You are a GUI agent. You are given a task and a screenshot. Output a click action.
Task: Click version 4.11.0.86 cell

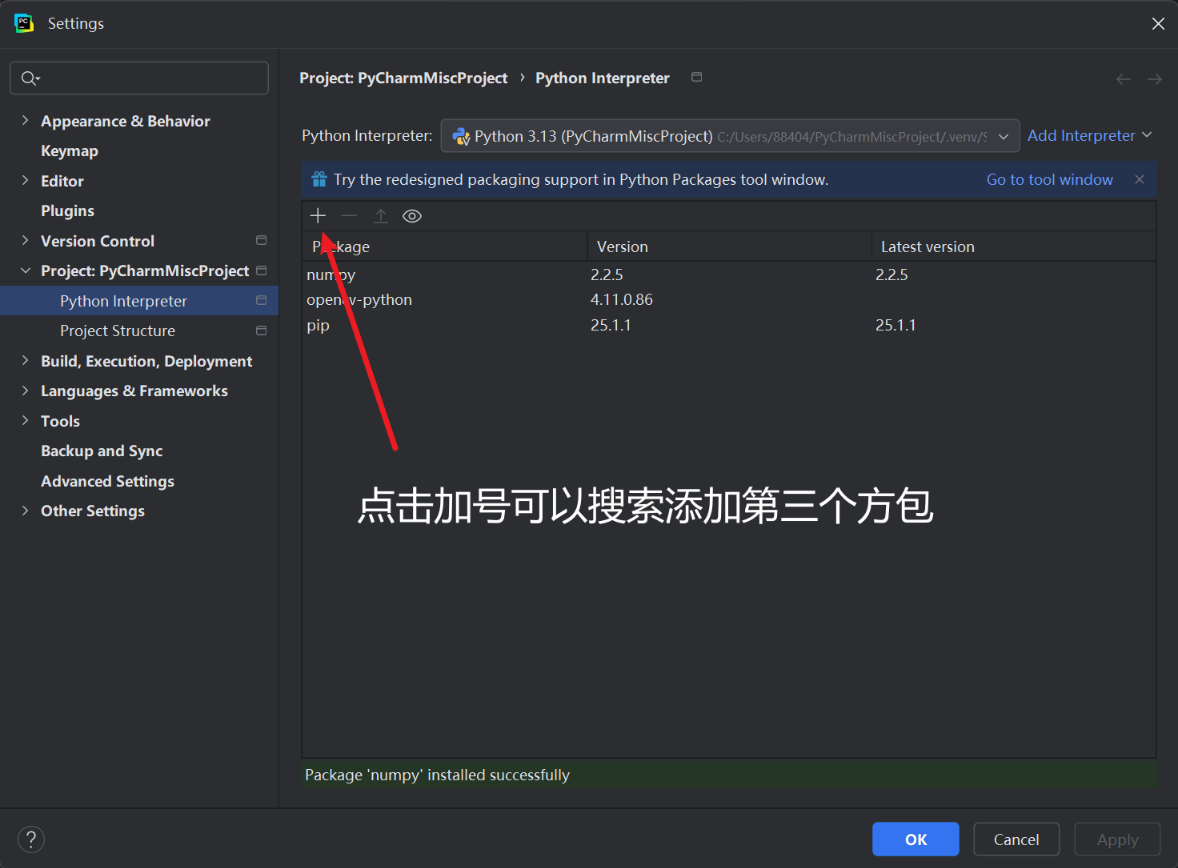[x=621, y=299]
